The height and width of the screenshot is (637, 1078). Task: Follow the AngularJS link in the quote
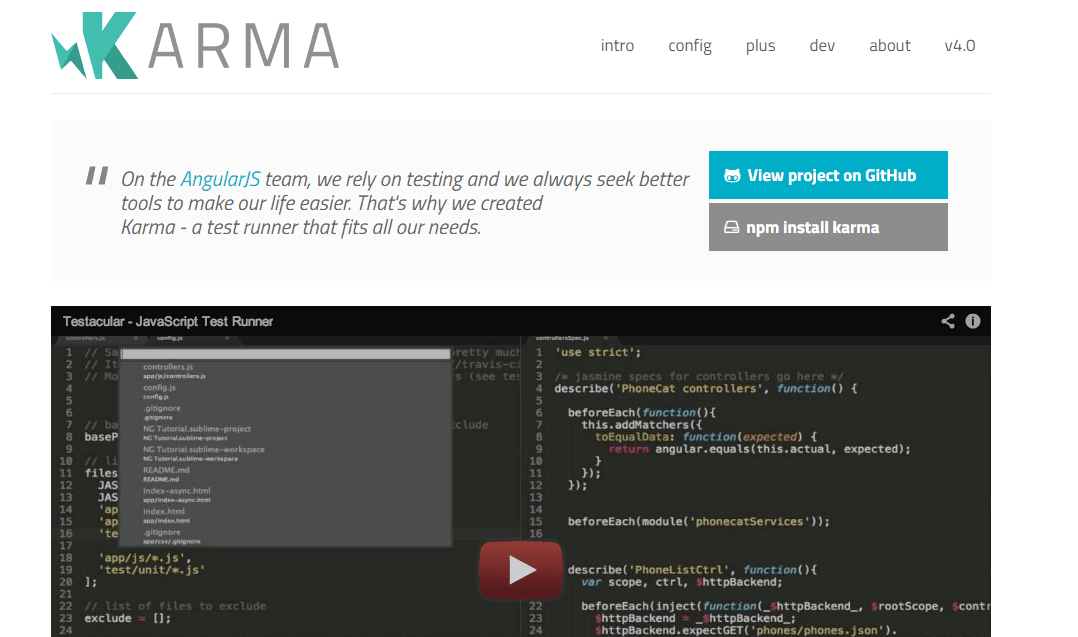pyautogui.click(x=220, y=180)
